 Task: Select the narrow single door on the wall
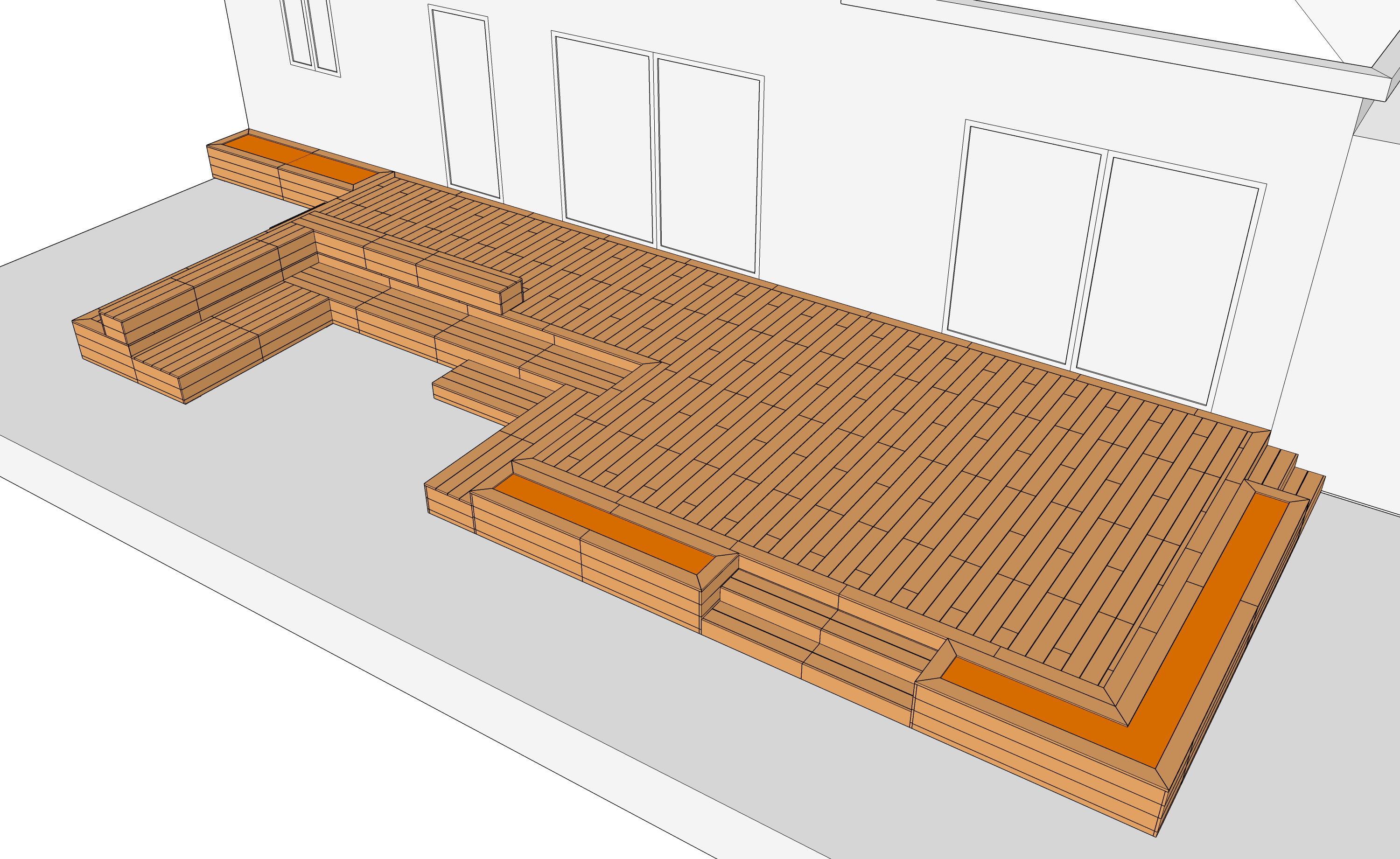point(466,104)
